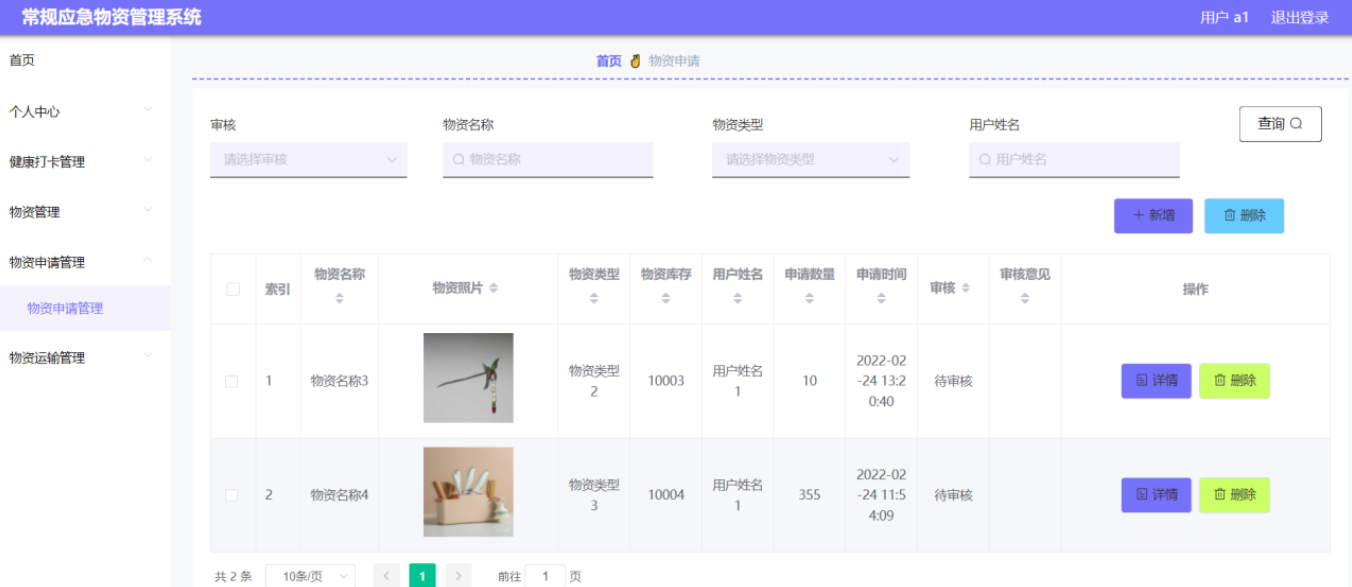Click the trash icon on row 1's 删除 button
The width and height of the screenshot is (1352, 587).
click(1219, 380)
